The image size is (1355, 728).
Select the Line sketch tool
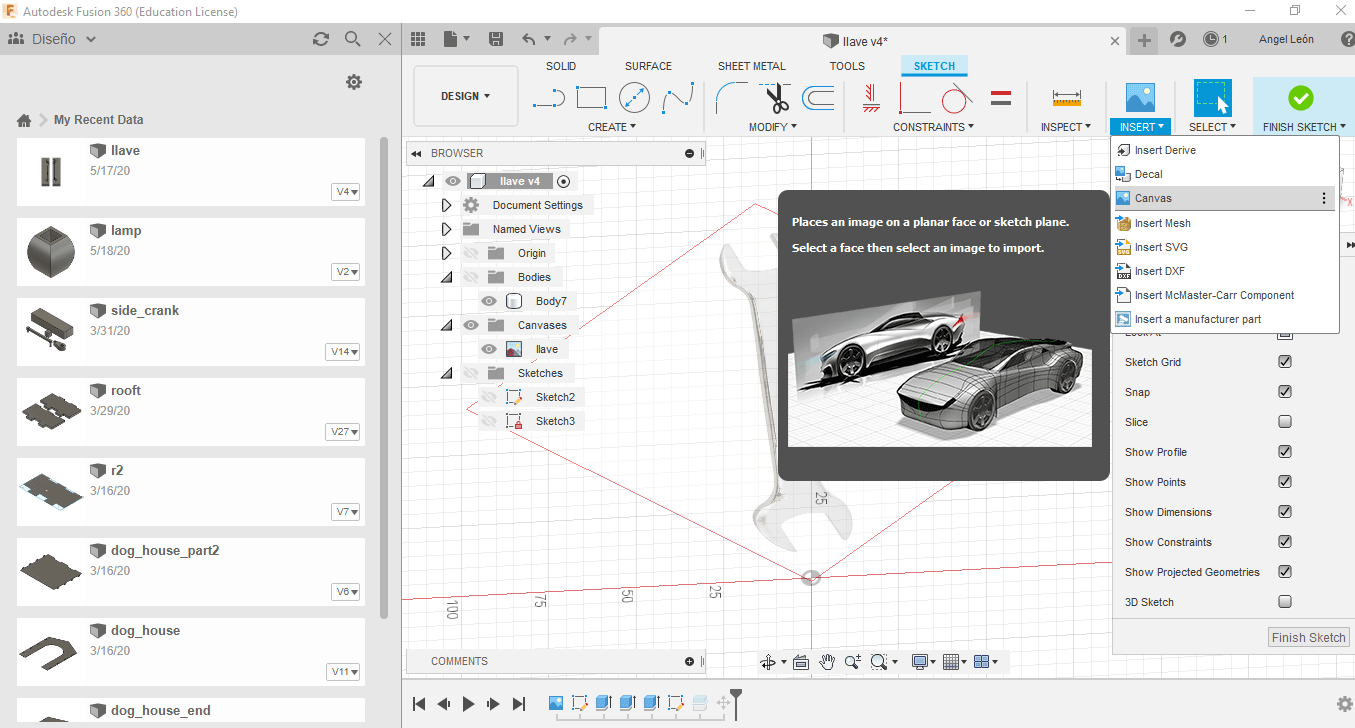click(549, 98)
